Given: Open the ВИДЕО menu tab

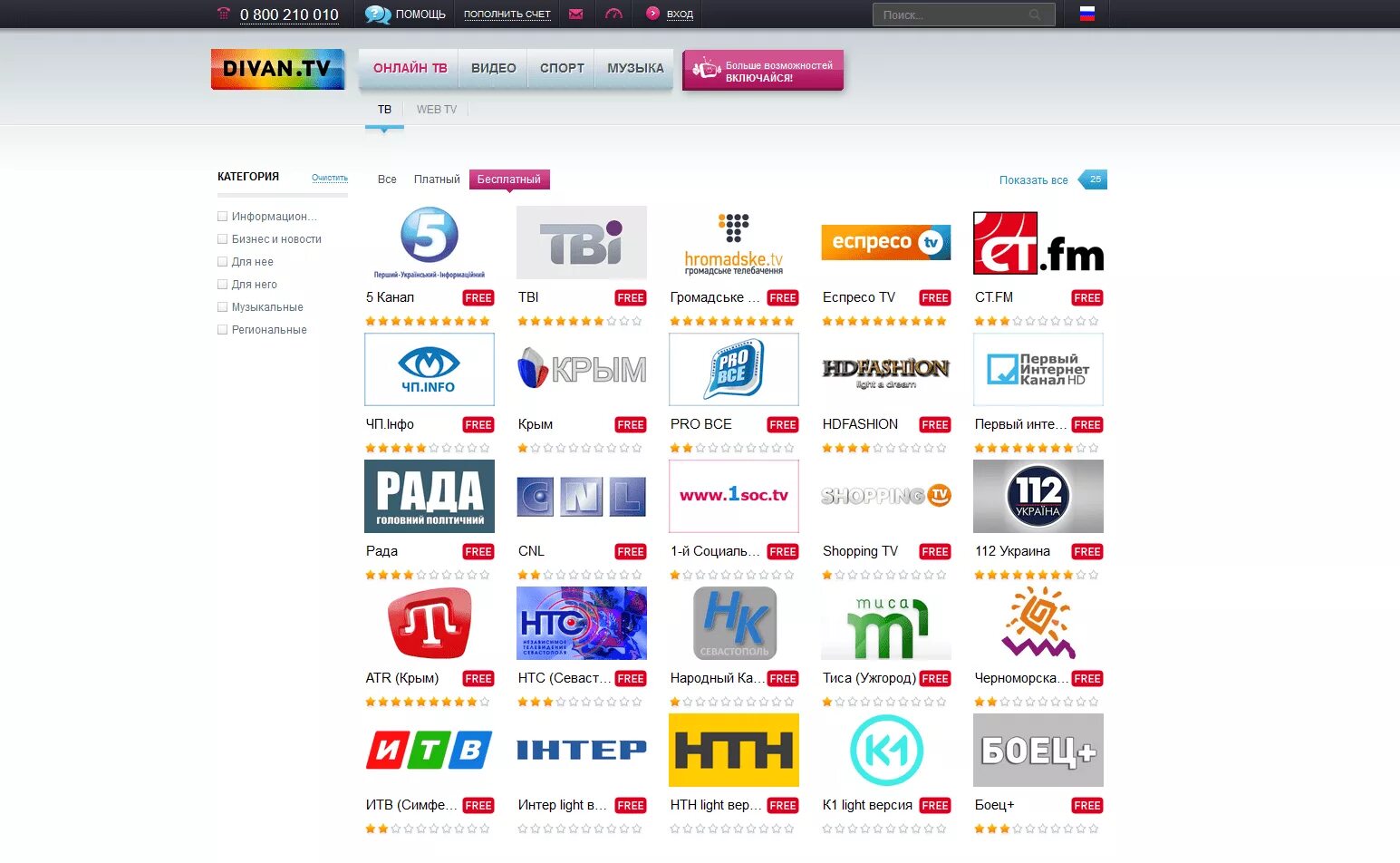Looking at the screenshot, I should pyautogui.click(x=494, y=68).
